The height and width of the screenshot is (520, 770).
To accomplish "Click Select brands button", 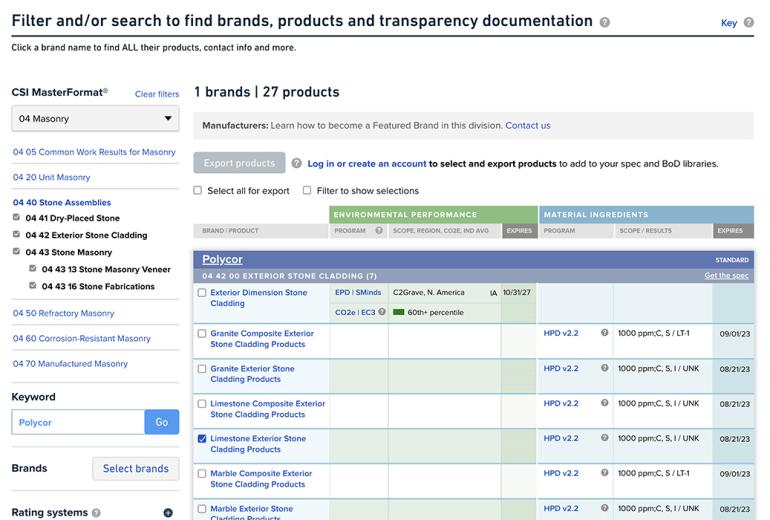I will tap(136, 468).
